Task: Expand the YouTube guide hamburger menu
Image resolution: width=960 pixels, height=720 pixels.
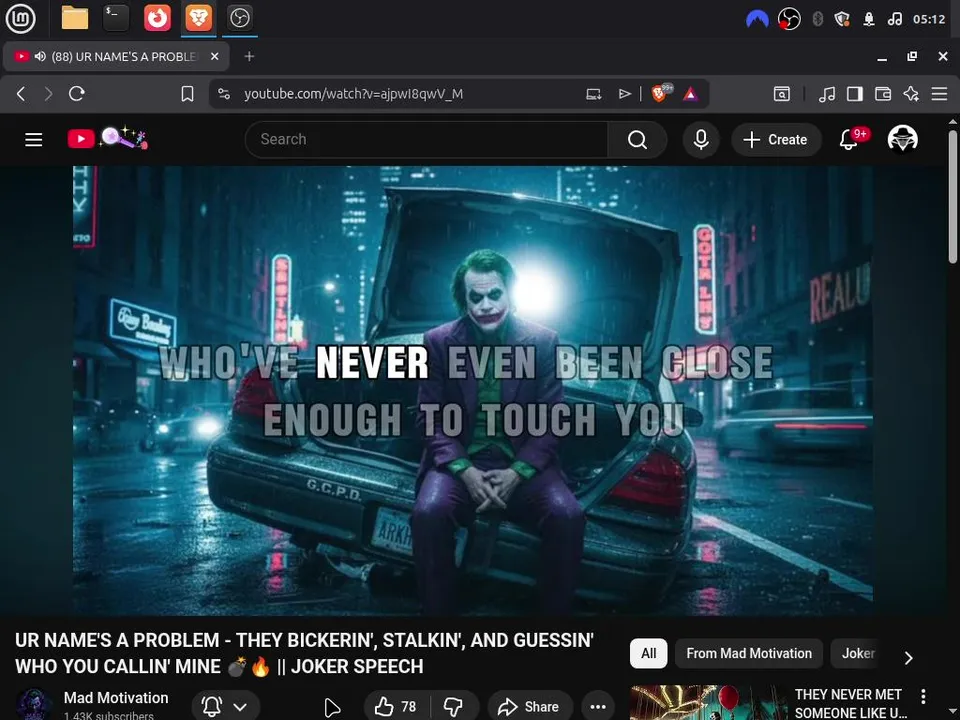Action: (34, 140)
